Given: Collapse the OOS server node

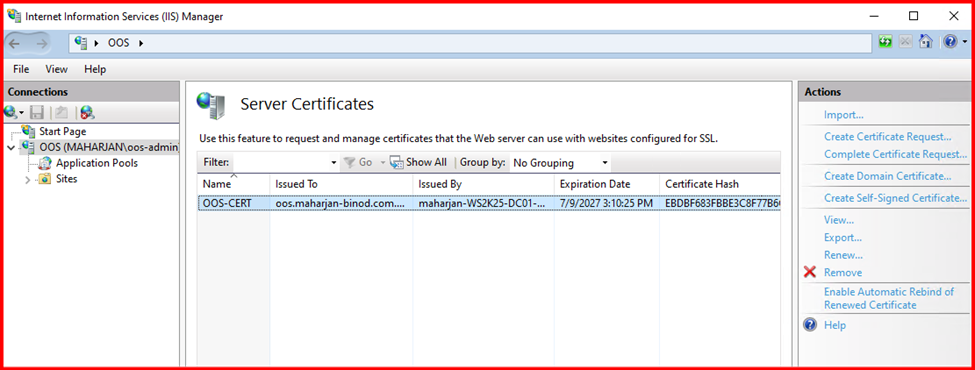Looking at the screenshot, I should coord(11,148).
